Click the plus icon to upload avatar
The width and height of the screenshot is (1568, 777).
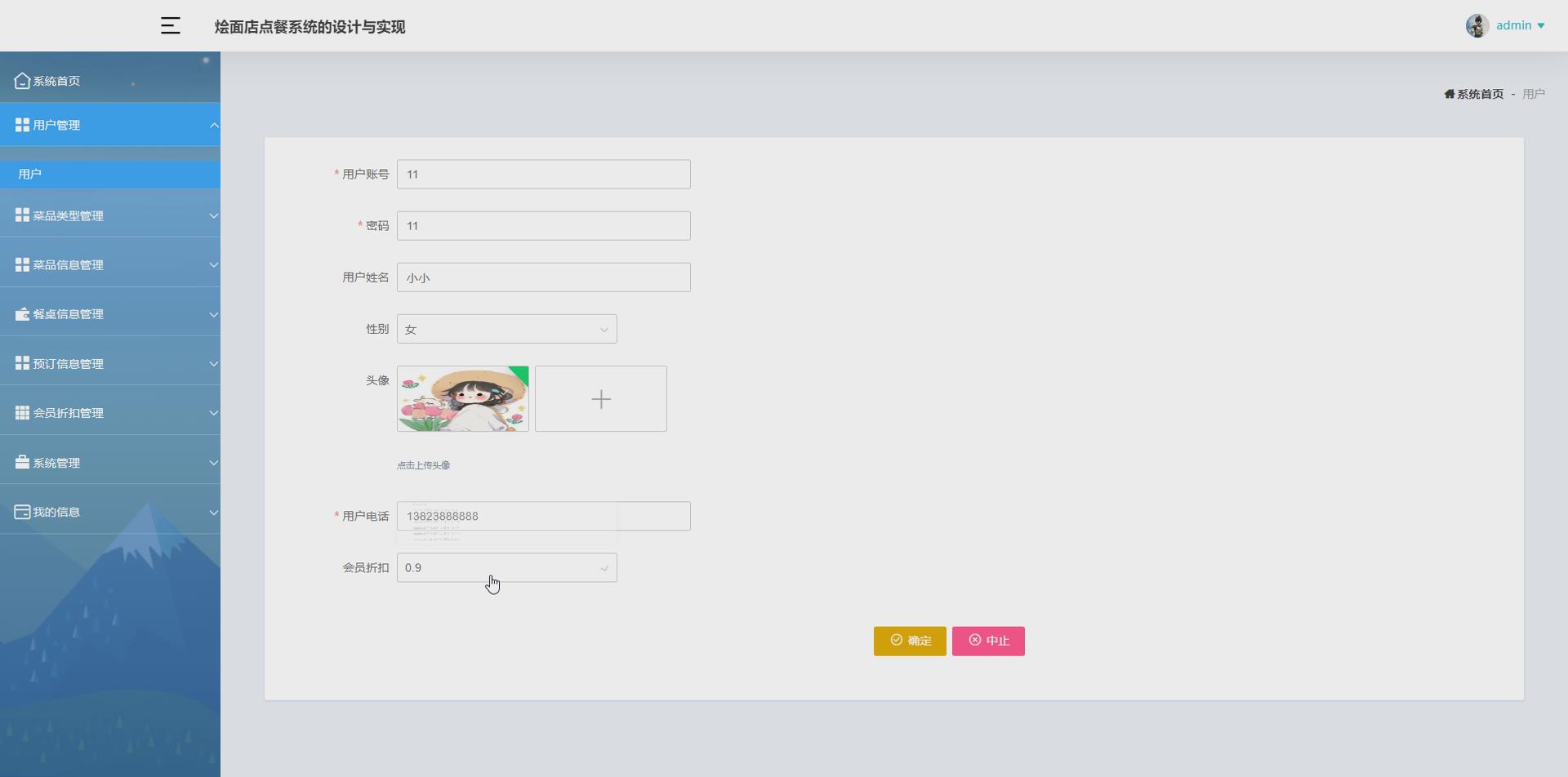[601, 399]
